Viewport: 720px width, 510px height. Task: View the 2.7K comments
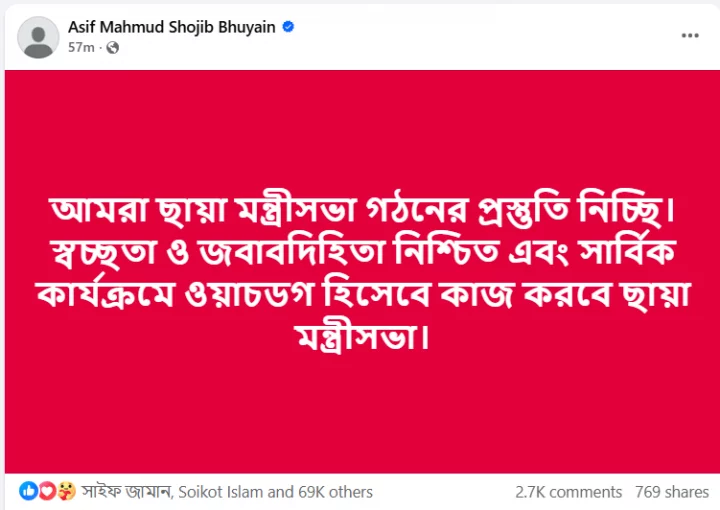click(x=568, y=492)
